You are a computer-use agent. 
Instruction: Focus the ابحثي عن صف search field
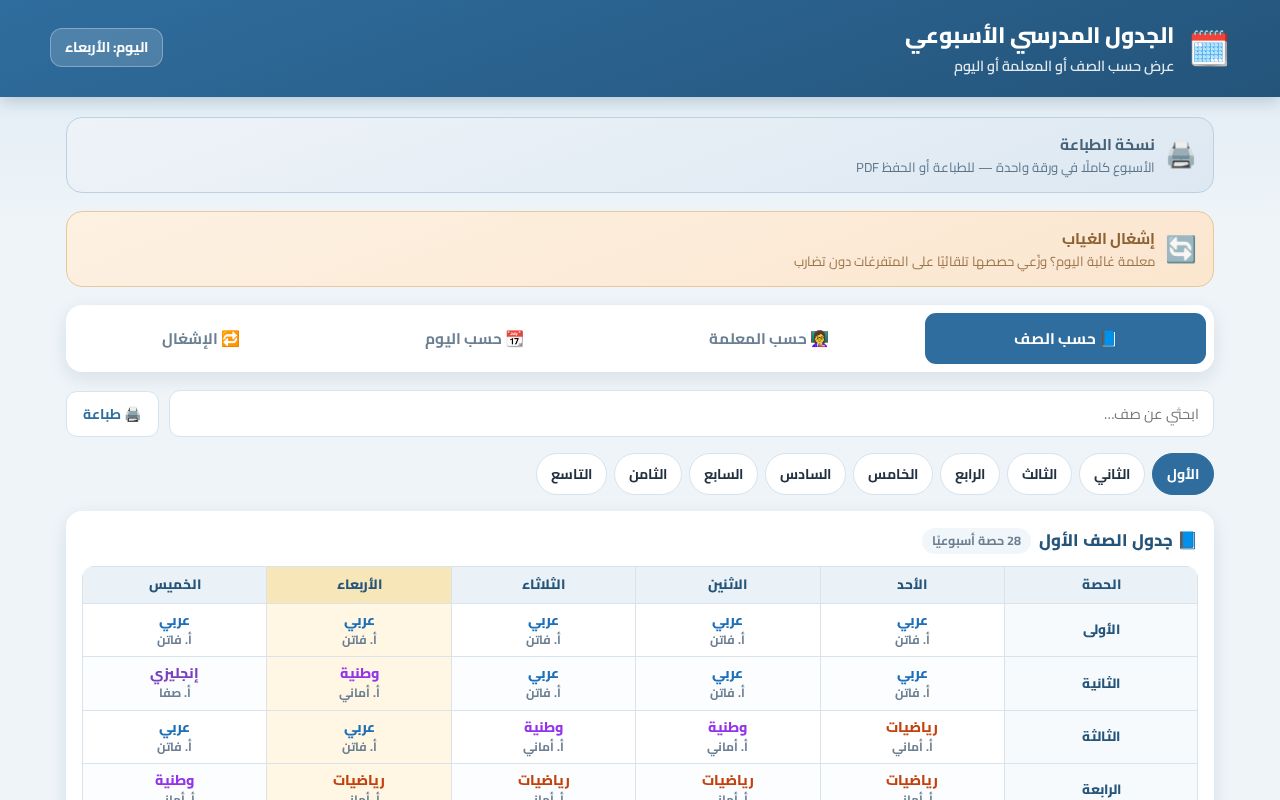[x=691, y=414]
